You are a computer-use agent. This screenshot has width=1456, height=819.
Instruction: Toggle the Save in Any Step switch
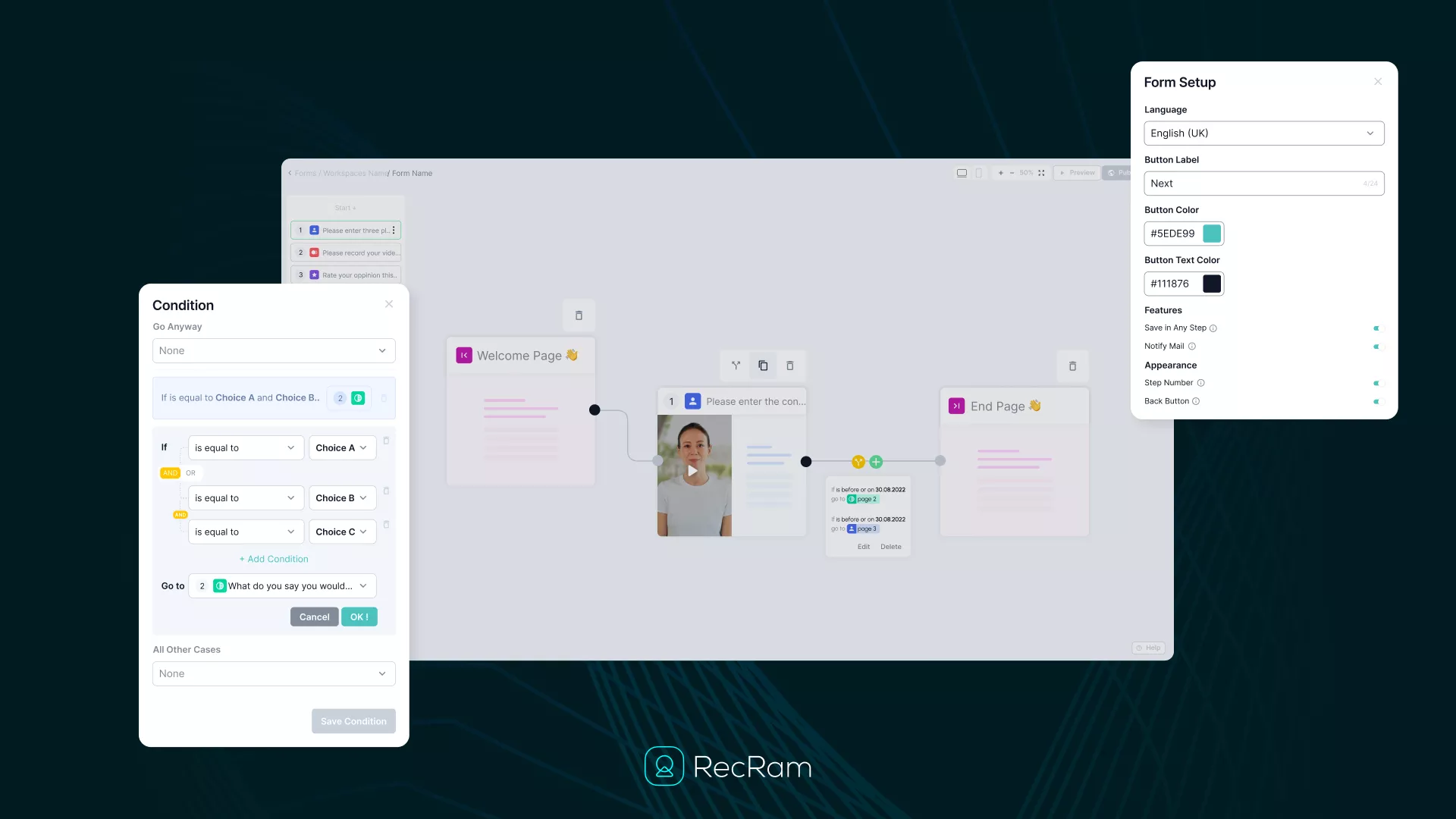click(1378, 328)
